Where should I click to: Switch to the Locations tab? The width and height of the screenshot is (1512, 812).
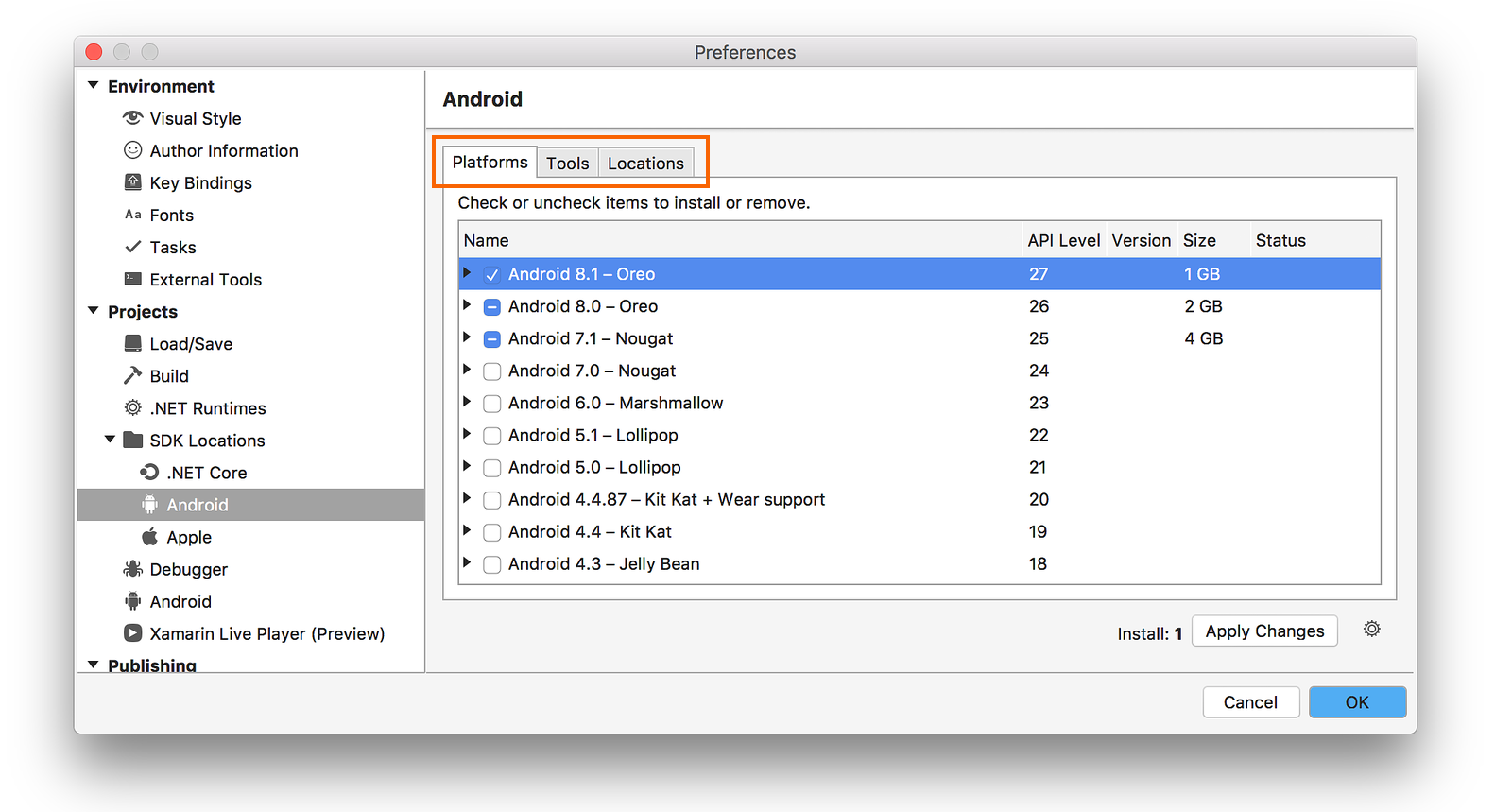click(x=645, y=163)
